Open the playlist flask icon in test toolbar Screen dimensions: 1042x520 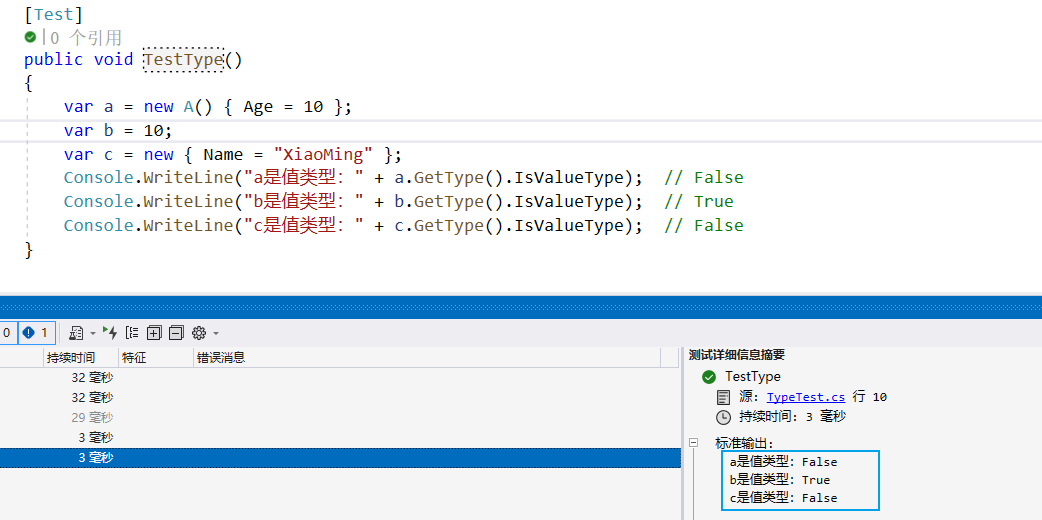(x=76, y=332)
